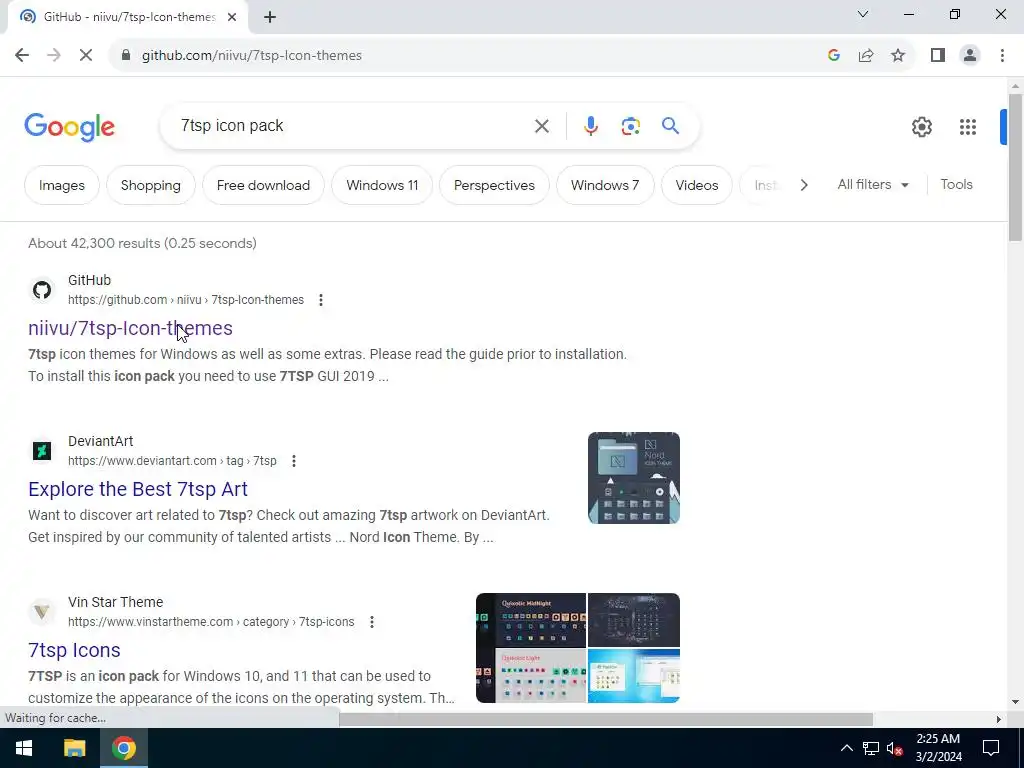This screenshot has width=1024, height=768.
Task: Expand the All filters dropdown
Action: [873, 185]
